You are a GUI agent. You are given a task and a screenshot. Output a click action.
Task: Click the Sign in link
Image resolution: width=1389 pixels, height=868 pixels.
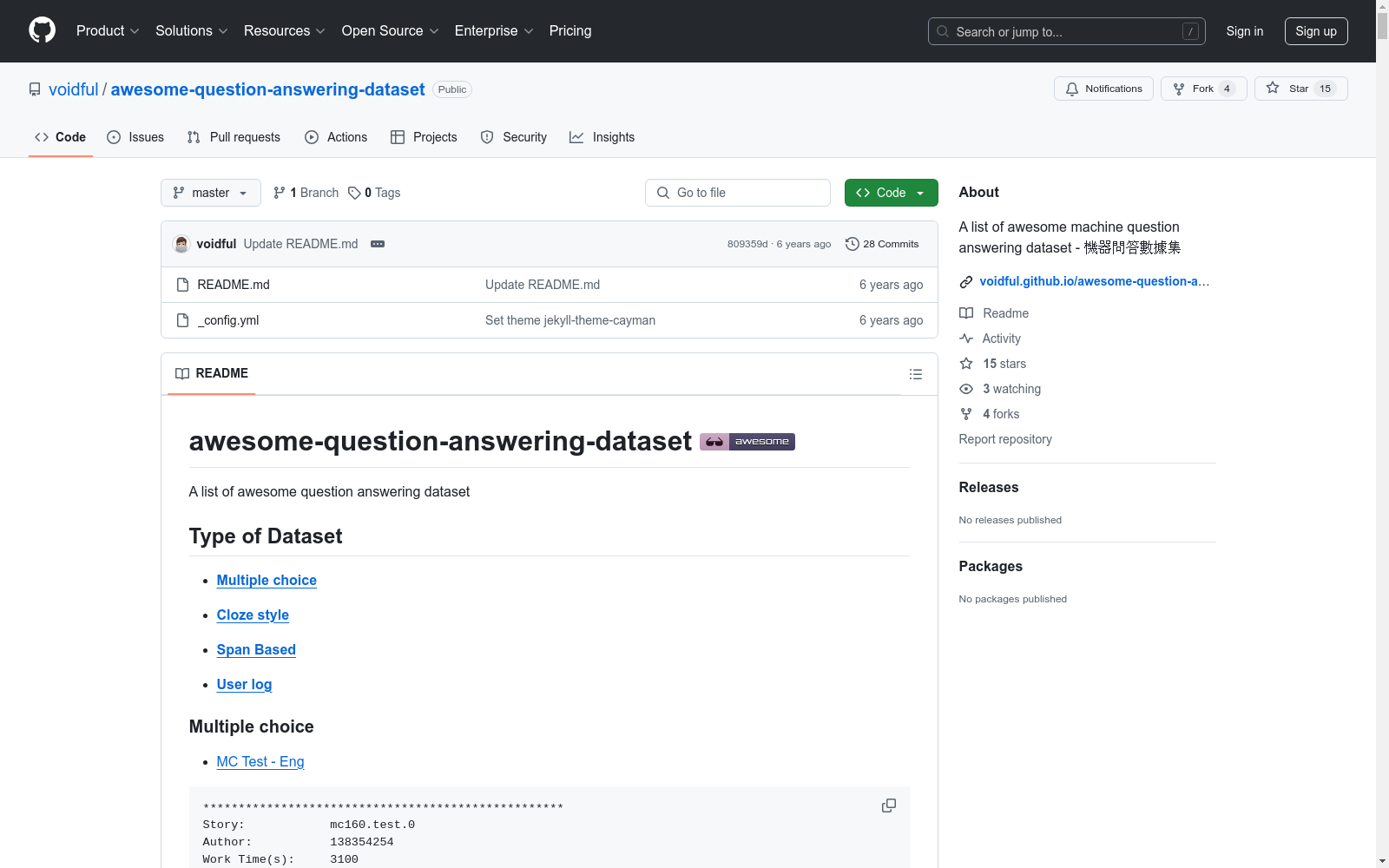pos(1245,31)
